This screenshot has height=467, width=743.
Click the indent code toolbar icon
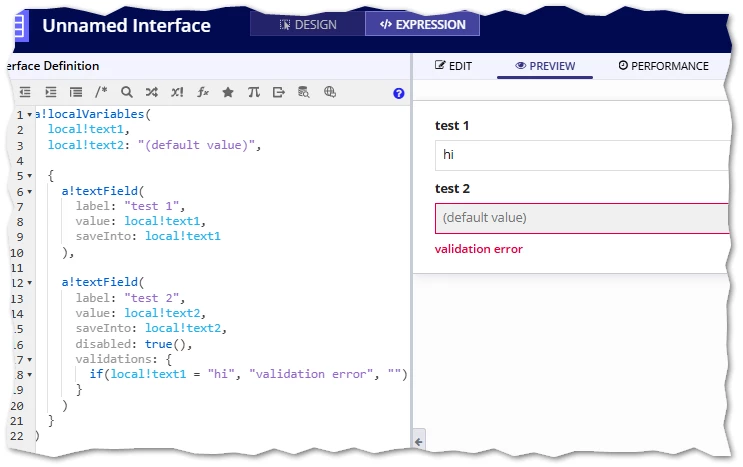(x=50, y=92)
